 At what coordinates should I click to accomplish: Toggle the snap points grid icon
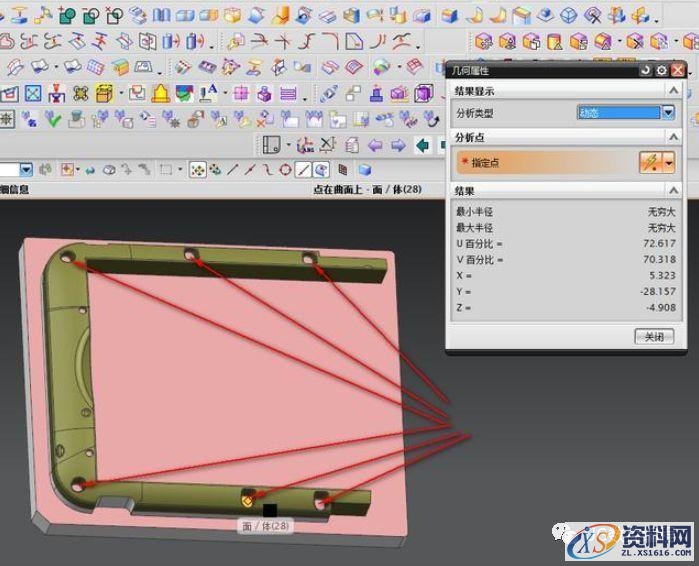click(x=198, y=170)
